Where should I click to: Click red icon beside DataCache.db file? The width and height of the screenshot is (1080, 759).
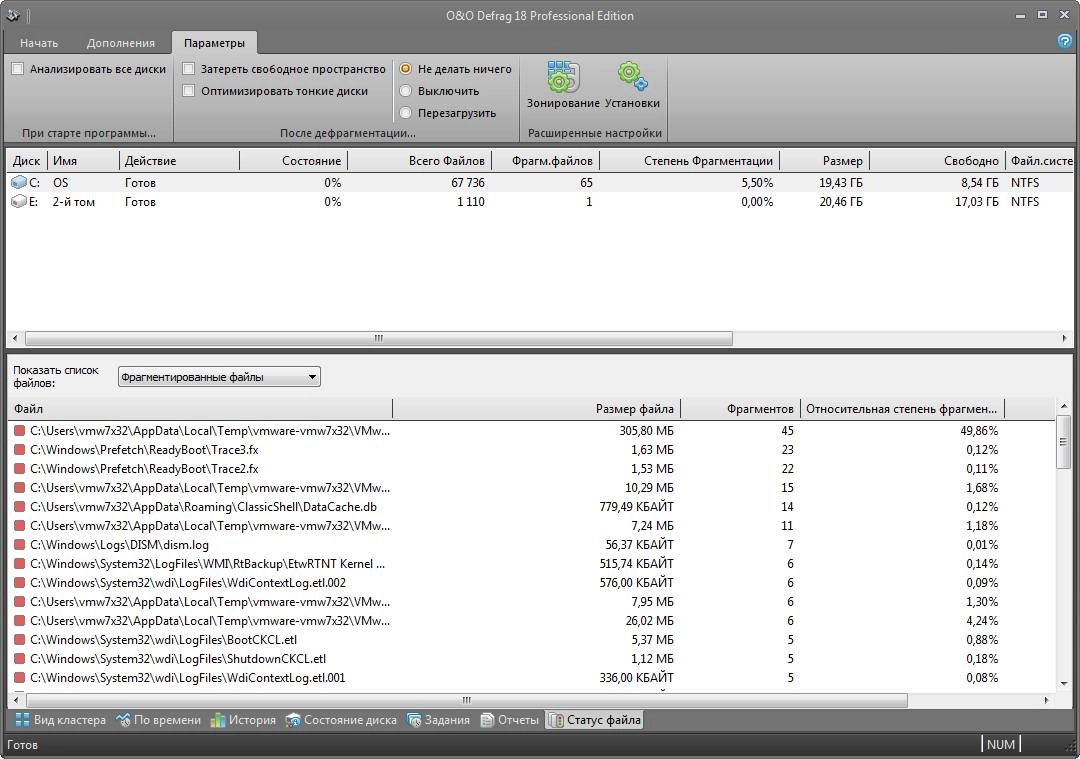click(x=19, y=507)
